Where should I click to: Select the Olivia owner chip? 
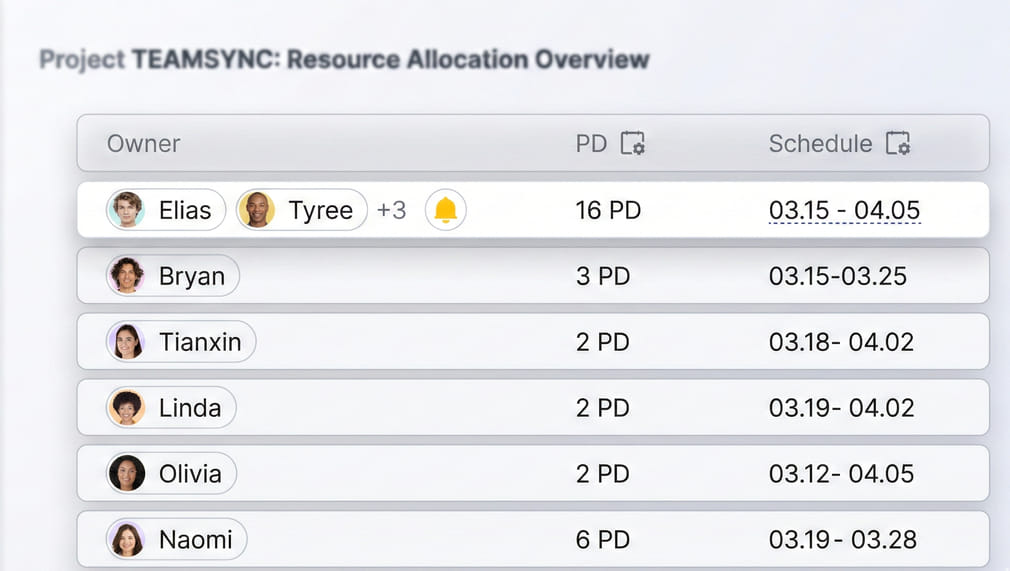coord(171,474)
